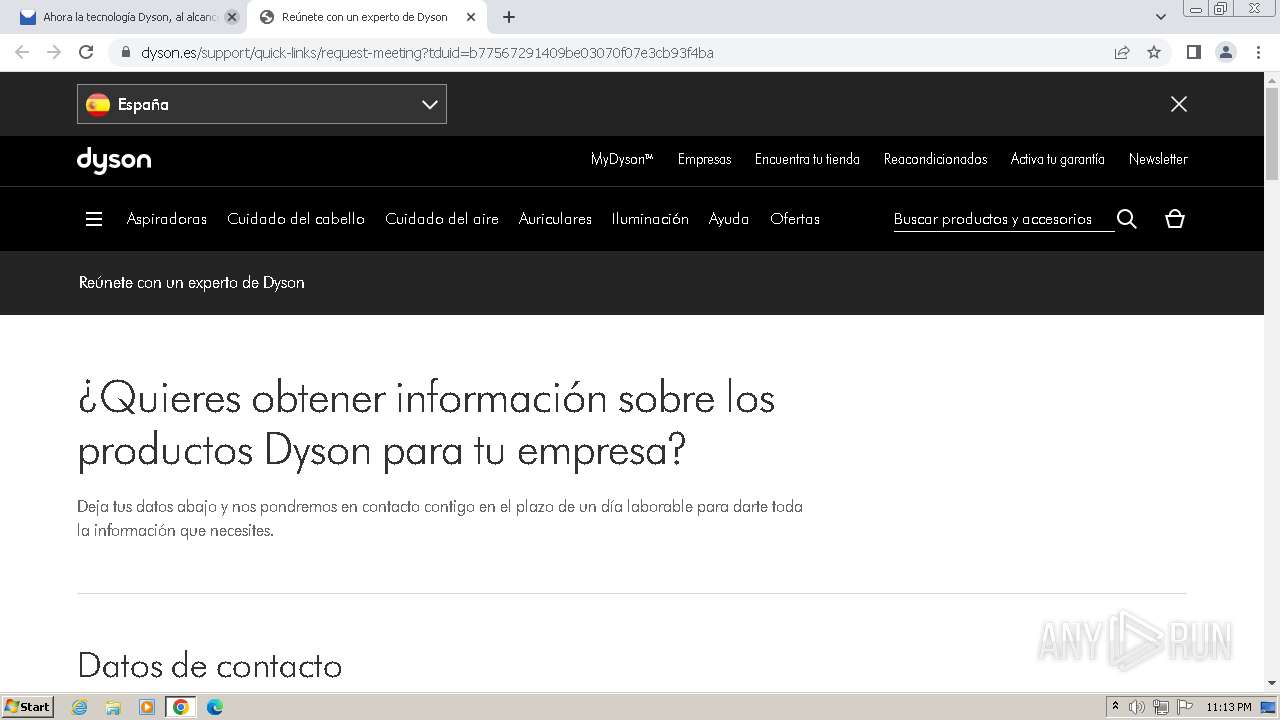Close the 'Ahora la tecnología Dyson' tab
Image resolution: width=1280 pixels, height=720 pixels.
[232, 17]
